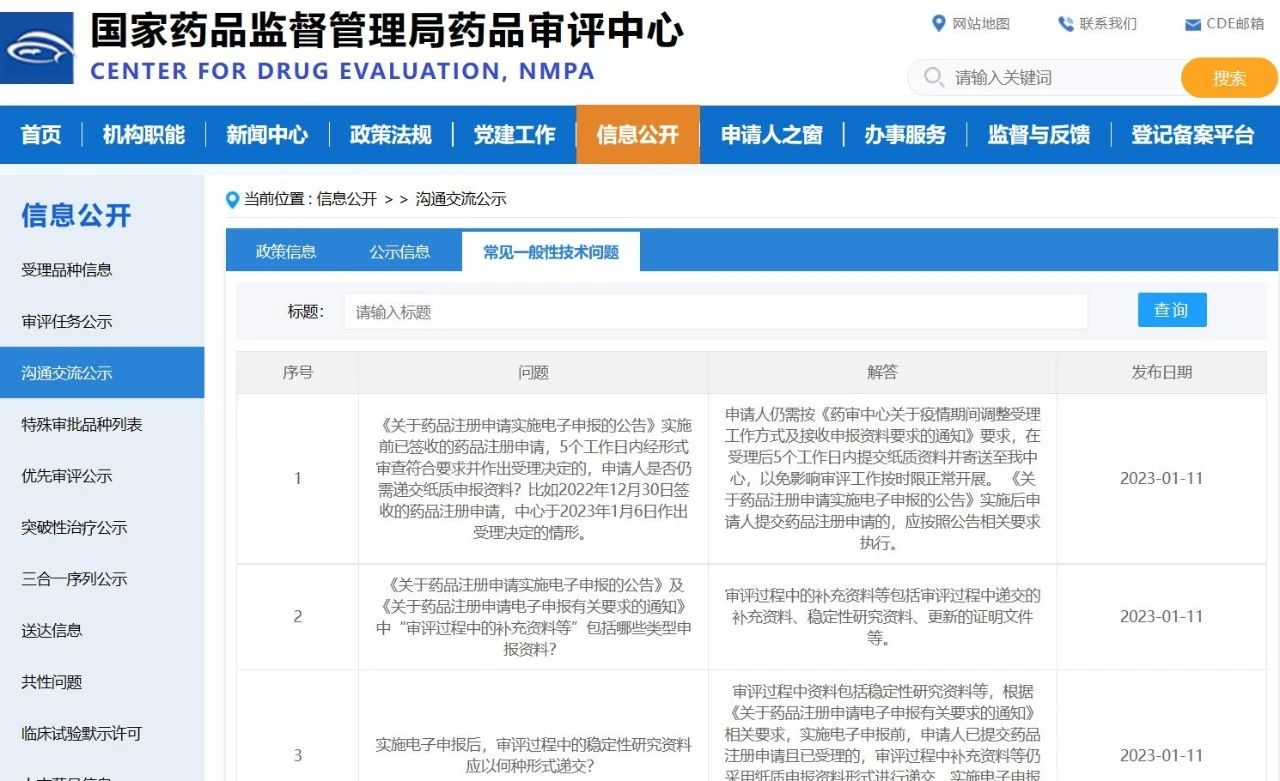1280x781 pixels.
Task: Click the question text in row 1
Action: pyautogui.click(x=533, y=478)
